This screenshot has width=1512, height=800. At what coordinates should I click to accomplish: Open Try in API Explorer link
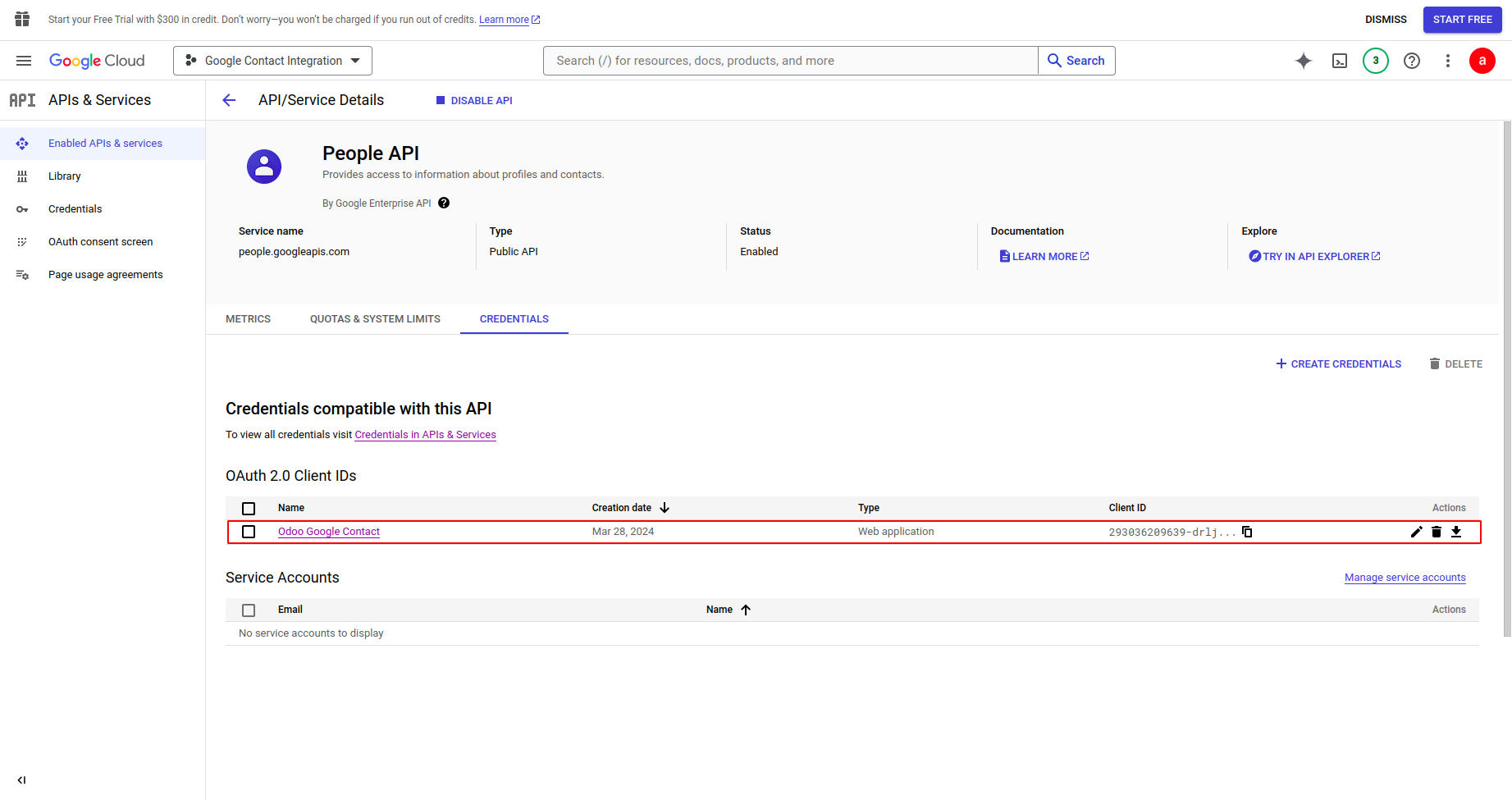pos(1314,256)
